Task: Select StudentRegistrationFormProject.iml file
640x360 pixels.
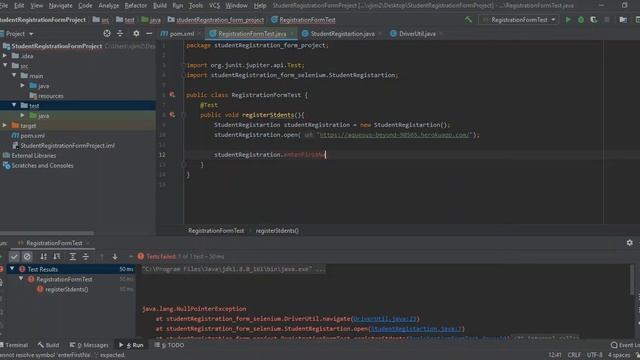Action: click(x=67, y=145)
